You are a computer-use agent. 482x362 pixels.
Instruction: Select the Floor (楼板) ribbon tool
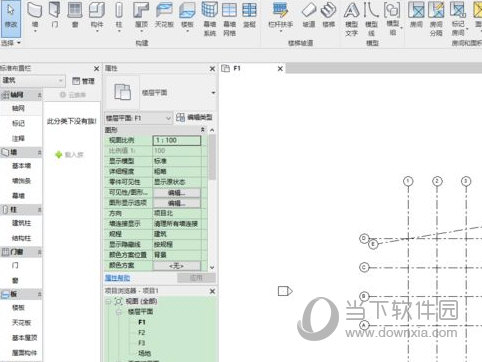point(187,16)
